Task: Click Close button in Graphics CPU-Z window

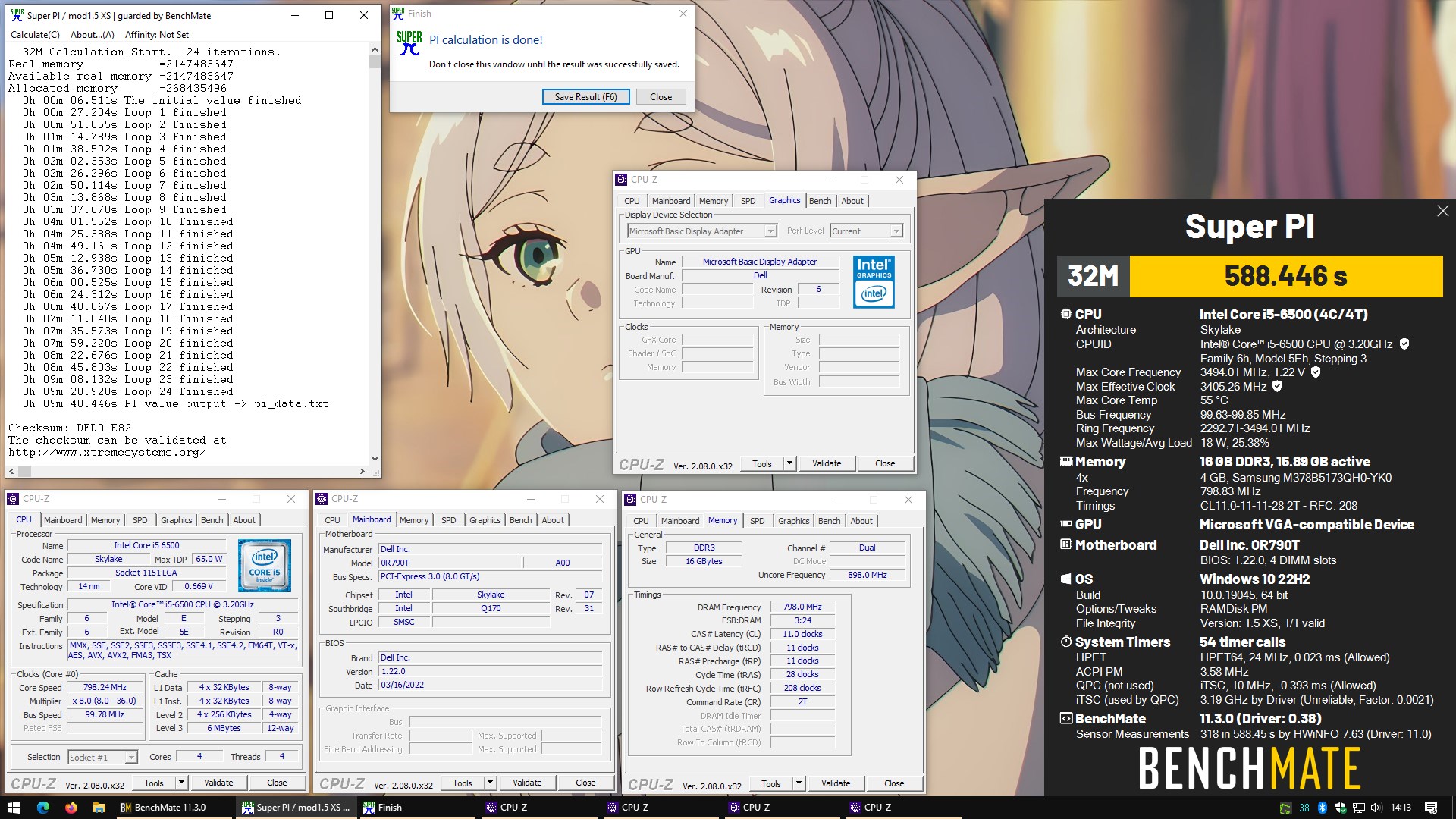Action: click(885, 463)
